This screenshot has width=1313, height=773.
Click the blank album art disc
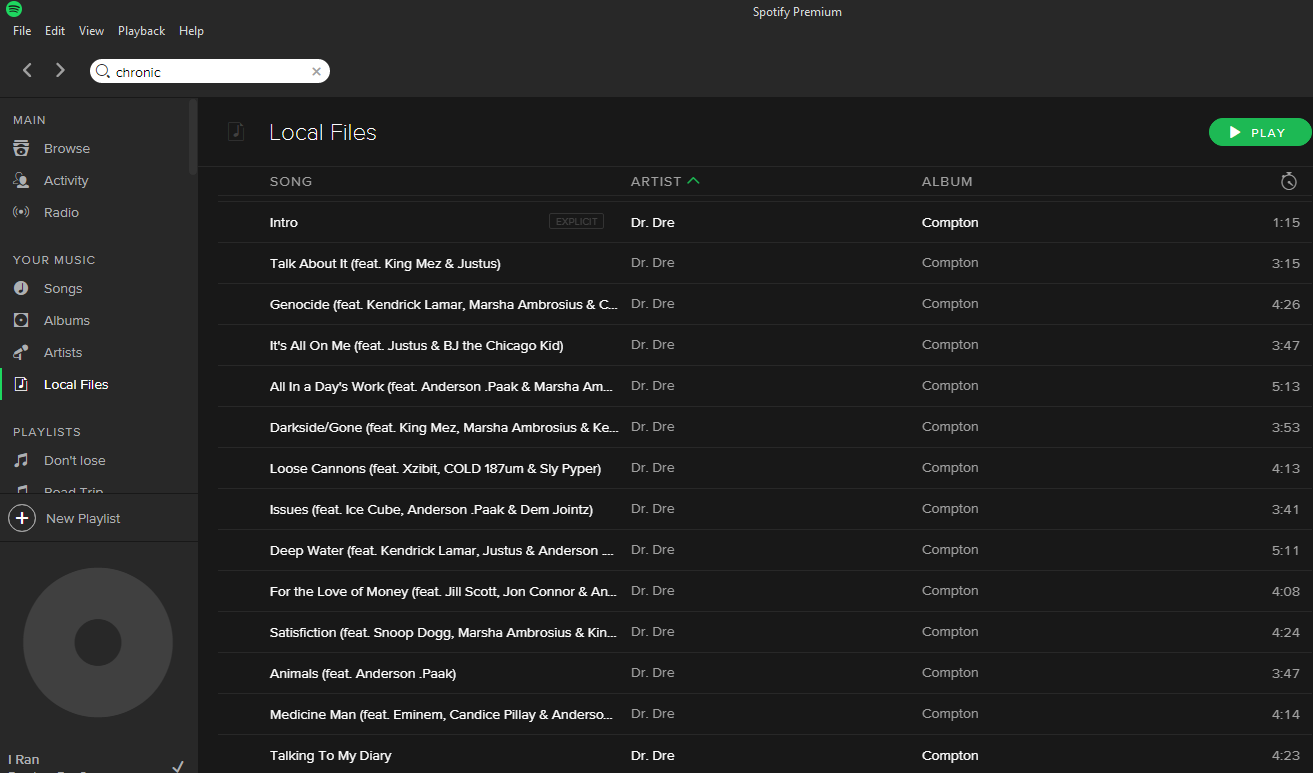click(98, 642)
